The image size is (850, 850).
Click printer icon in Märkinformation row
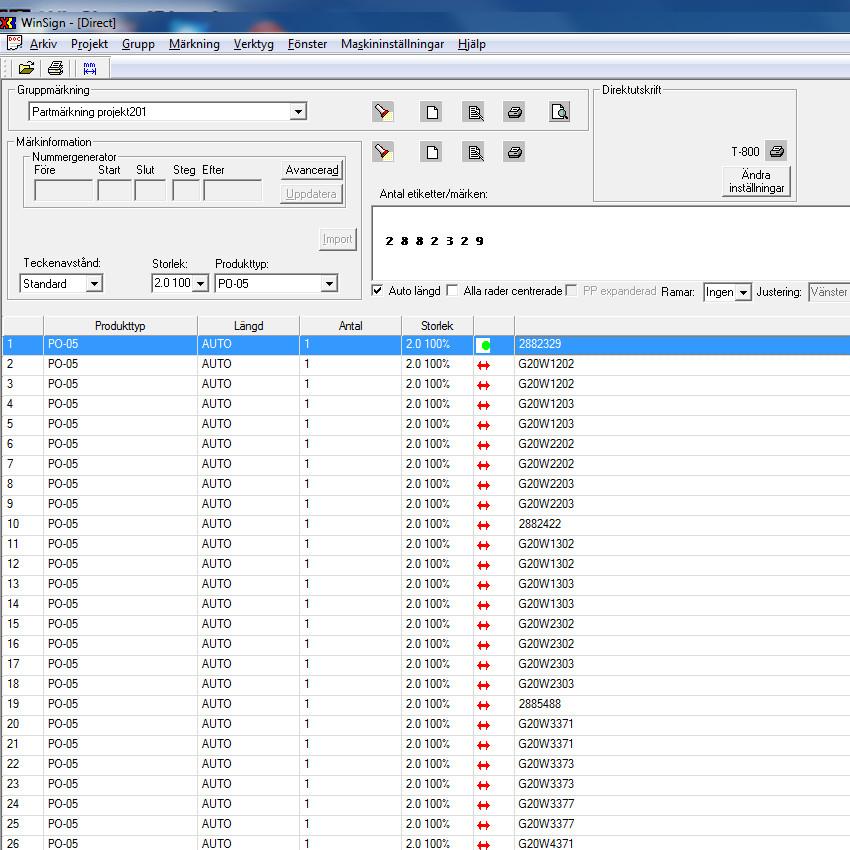point(514,152)
